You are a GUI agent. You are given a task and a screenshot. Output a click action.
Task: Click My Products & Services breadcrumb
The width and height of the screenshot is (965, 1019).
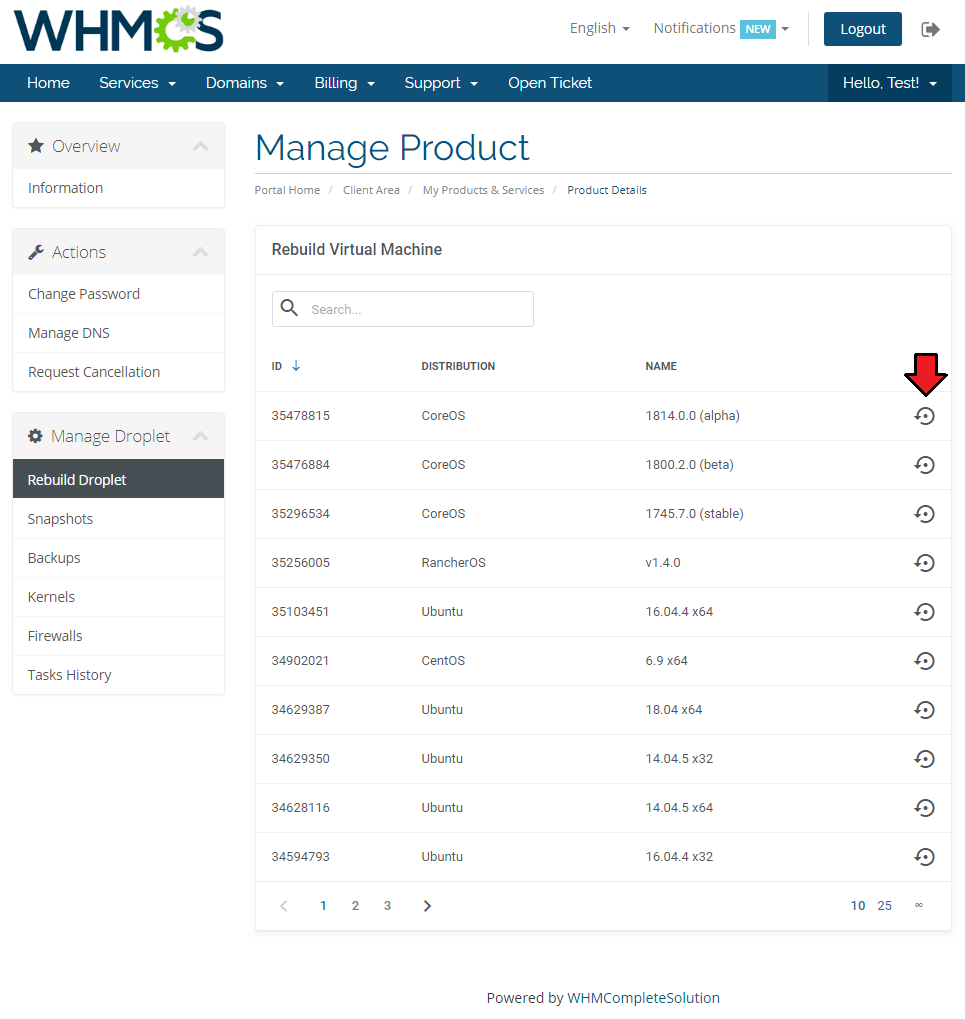(483, 190)
